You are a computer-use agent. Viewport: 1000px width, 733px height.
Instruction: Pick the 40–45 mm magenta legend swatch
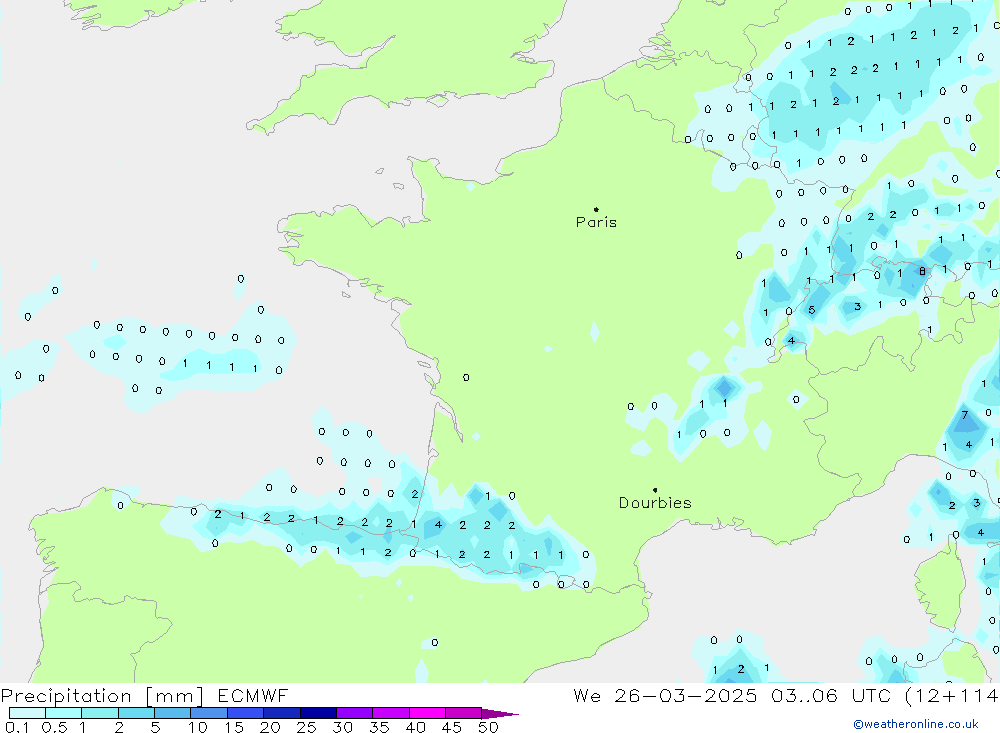[x=427, y=713]
